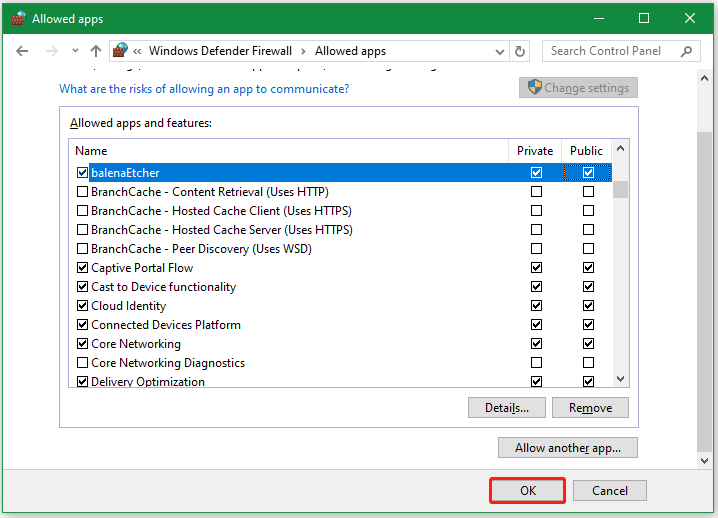Uncheck Delivery Optimization name checkbox
Image resolution: width=718 pixels, height=518 pixels.
82,382
